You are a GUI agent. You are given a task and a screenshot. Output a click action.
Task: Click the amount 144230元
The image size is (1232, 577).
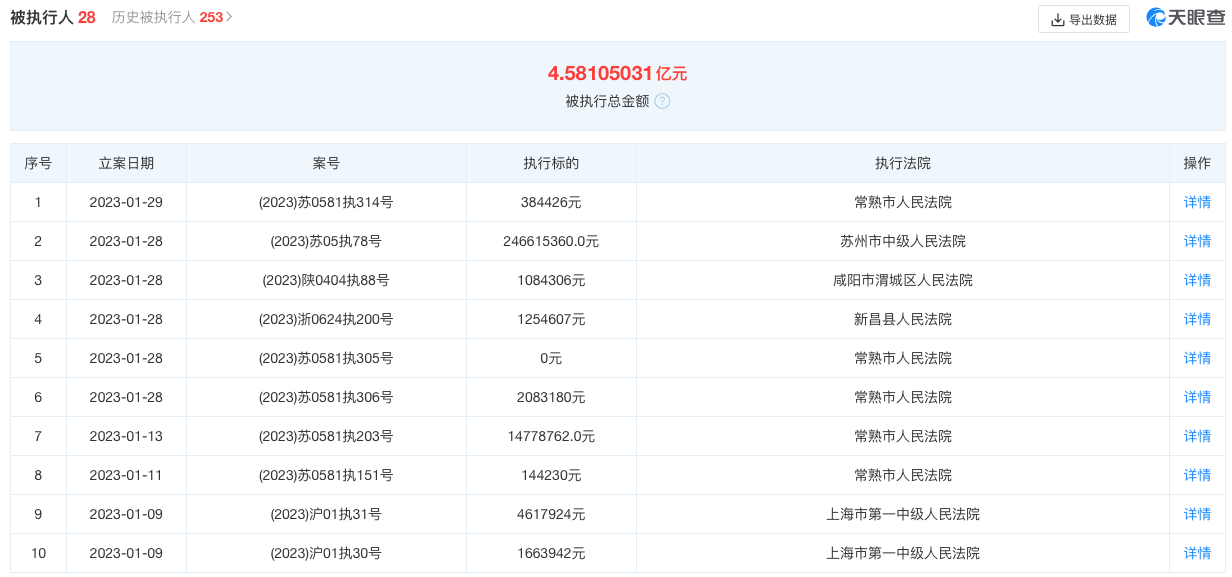coord(551,475)
